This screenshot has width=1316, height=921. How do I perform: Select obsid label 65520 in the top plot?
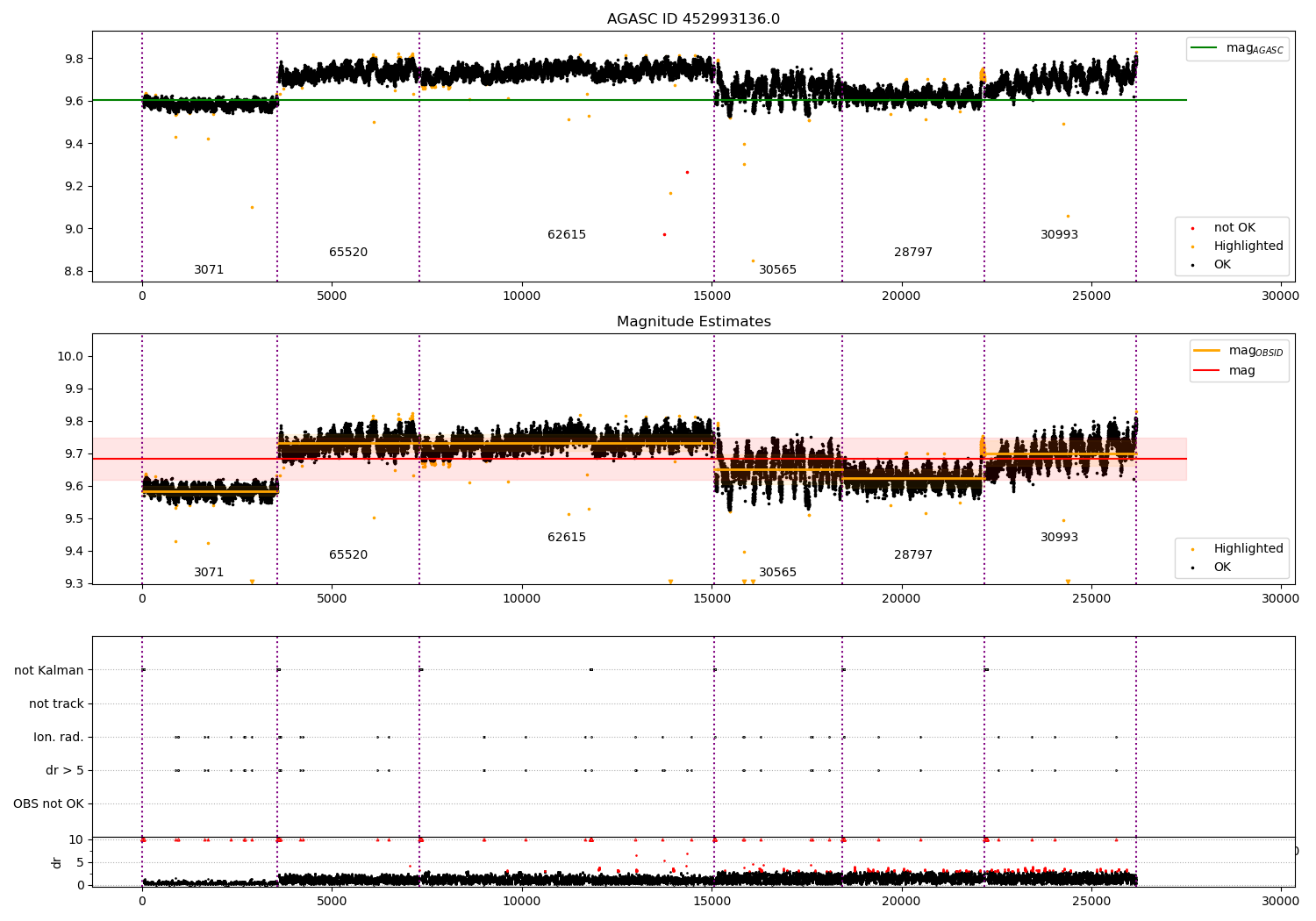coord(348,253)
